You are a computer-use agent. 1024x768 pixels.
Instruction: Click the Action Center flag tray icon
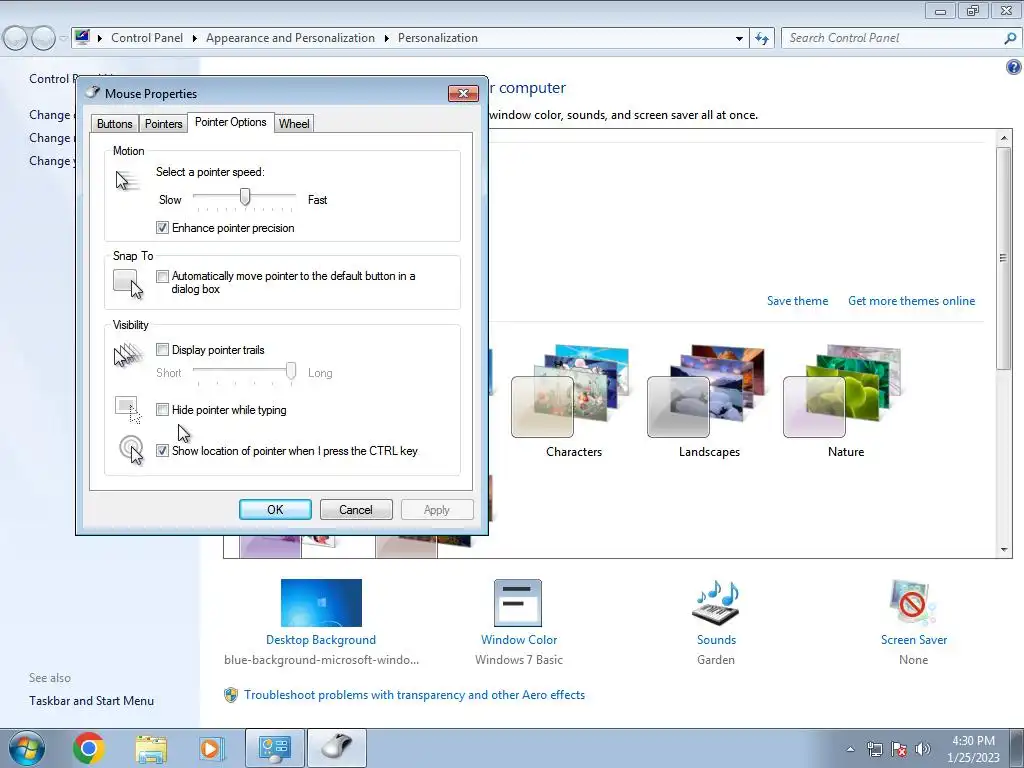899,749
